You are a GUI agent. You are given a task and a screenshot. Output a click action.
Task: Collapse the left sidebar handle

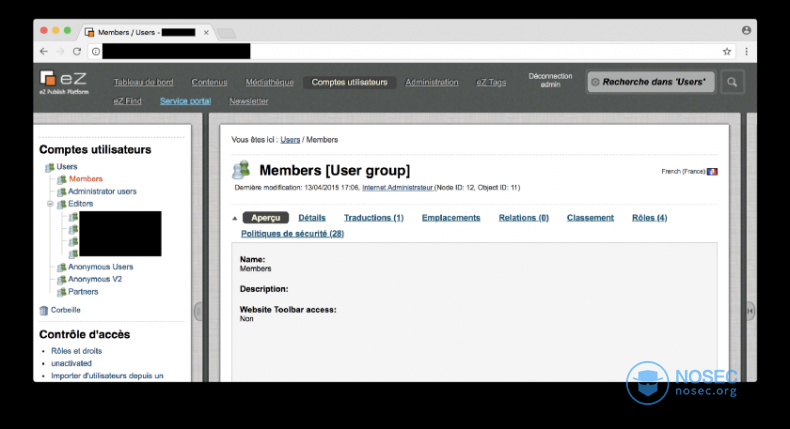click(x=198, y=311)
